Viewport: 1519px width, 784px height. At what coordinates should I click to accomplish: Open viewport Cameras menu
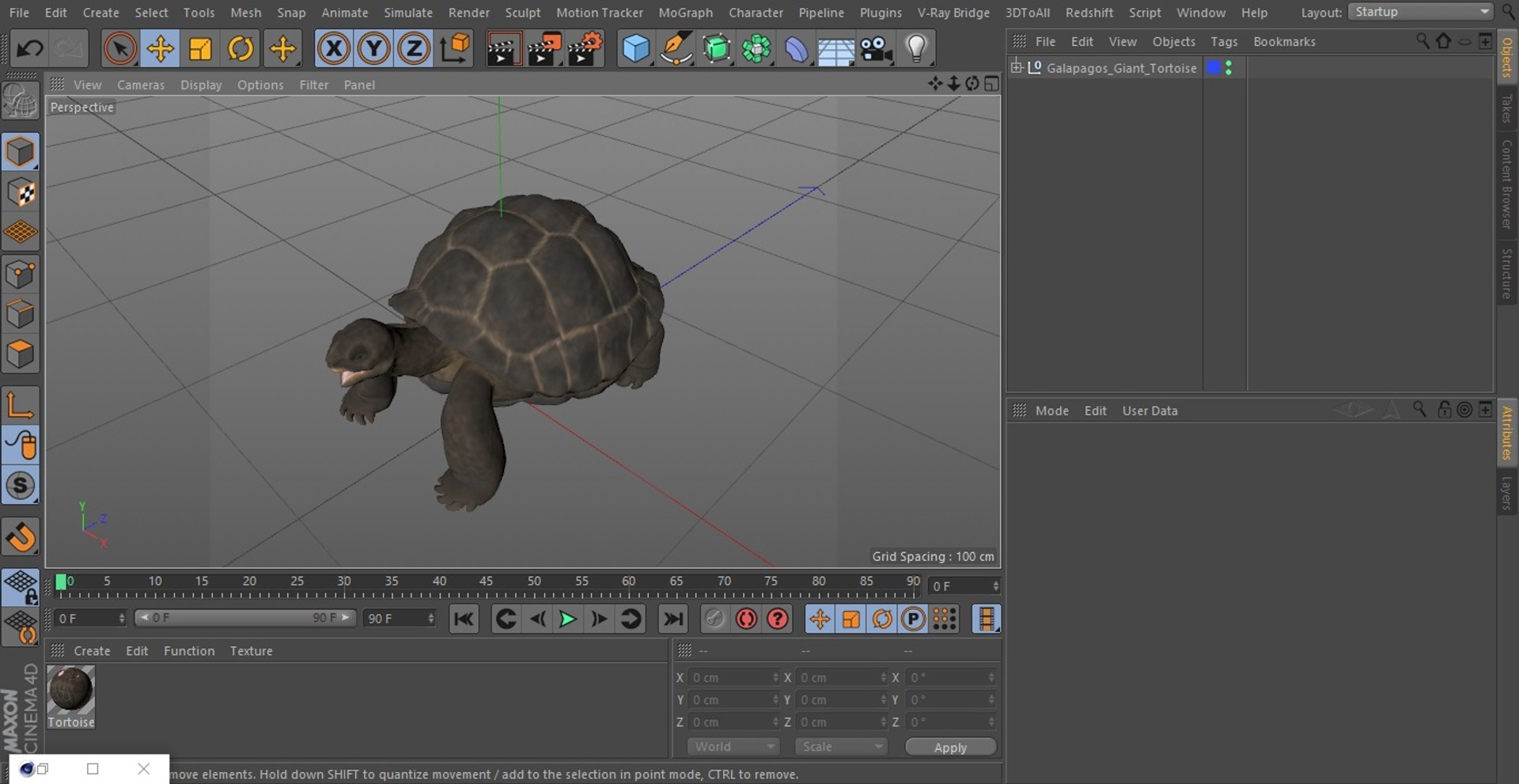[x=141, y=85]
